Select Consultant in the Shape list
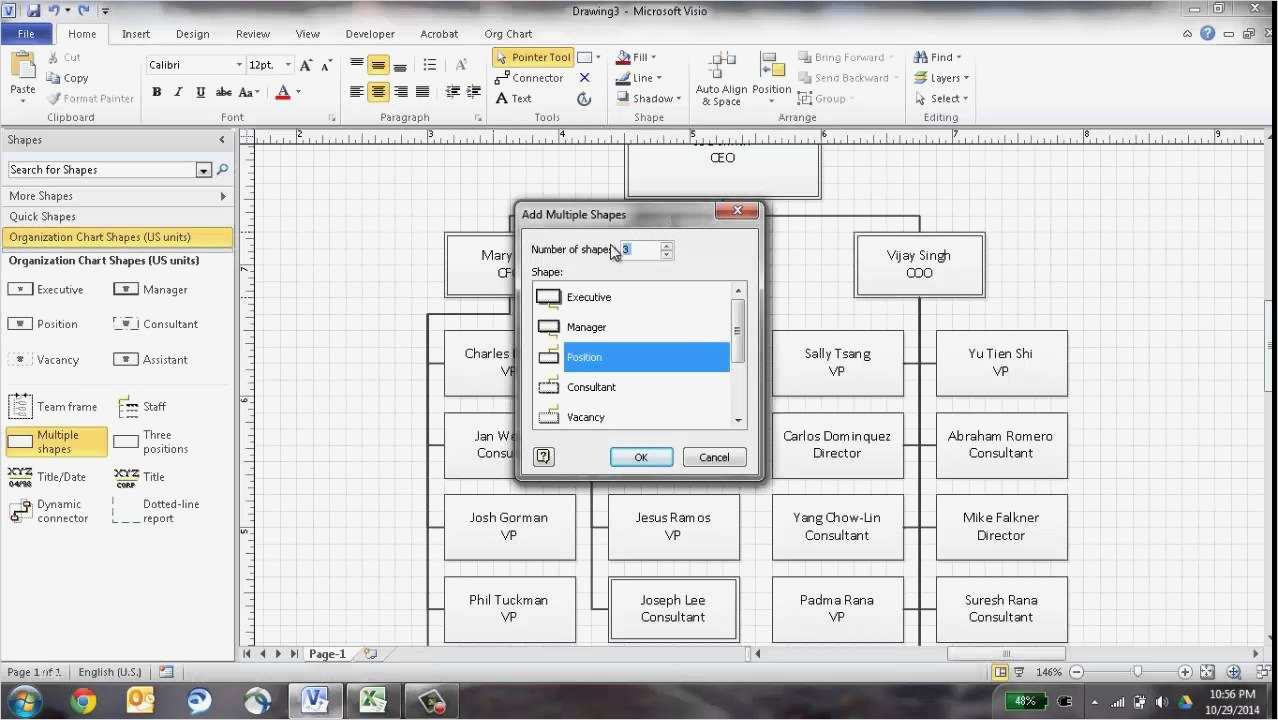This screenshot has width=1278, height=720. [632, 387]
